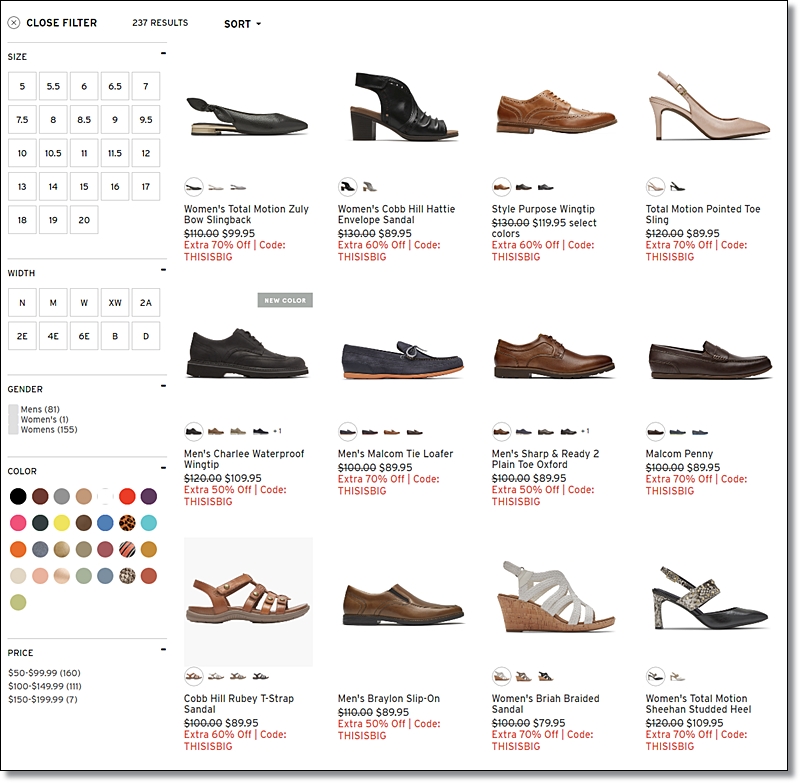The height and width of the screenshot is (783, 800).
Task: Click the Briah Braided Sandal image
Action: pyautogui.click(x=555, y=598)
